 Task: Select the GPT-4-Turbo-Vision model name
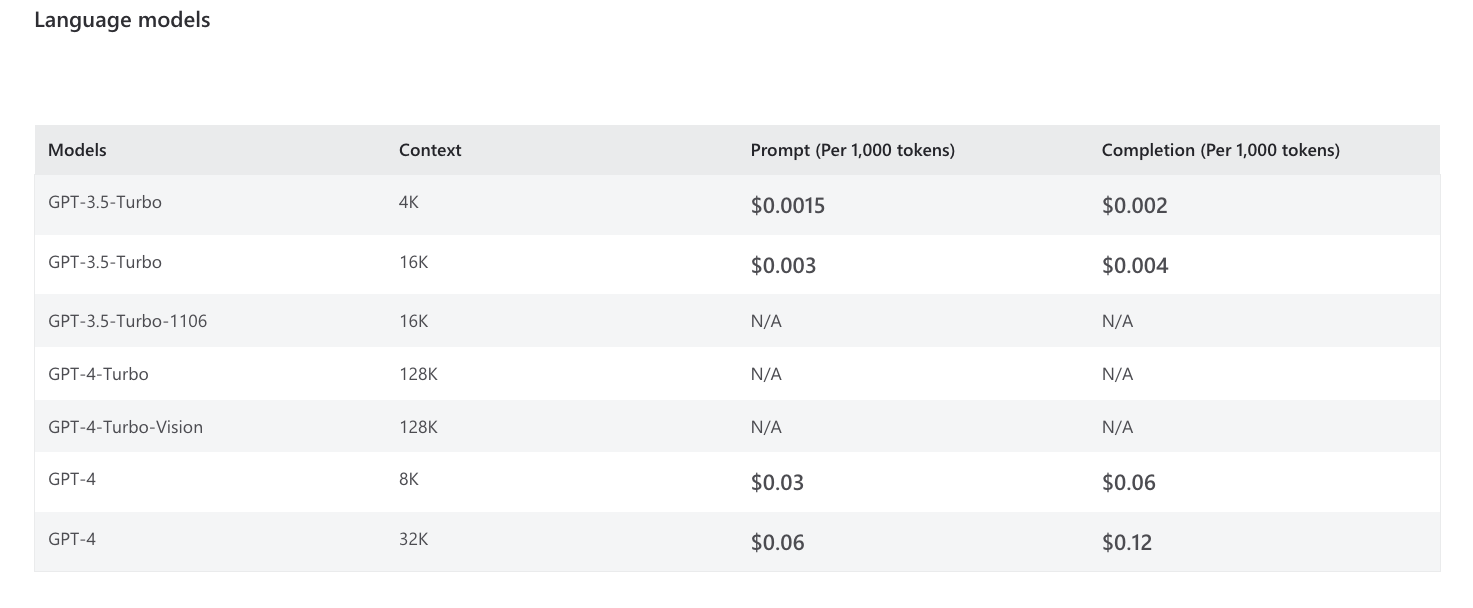point(125,427)
